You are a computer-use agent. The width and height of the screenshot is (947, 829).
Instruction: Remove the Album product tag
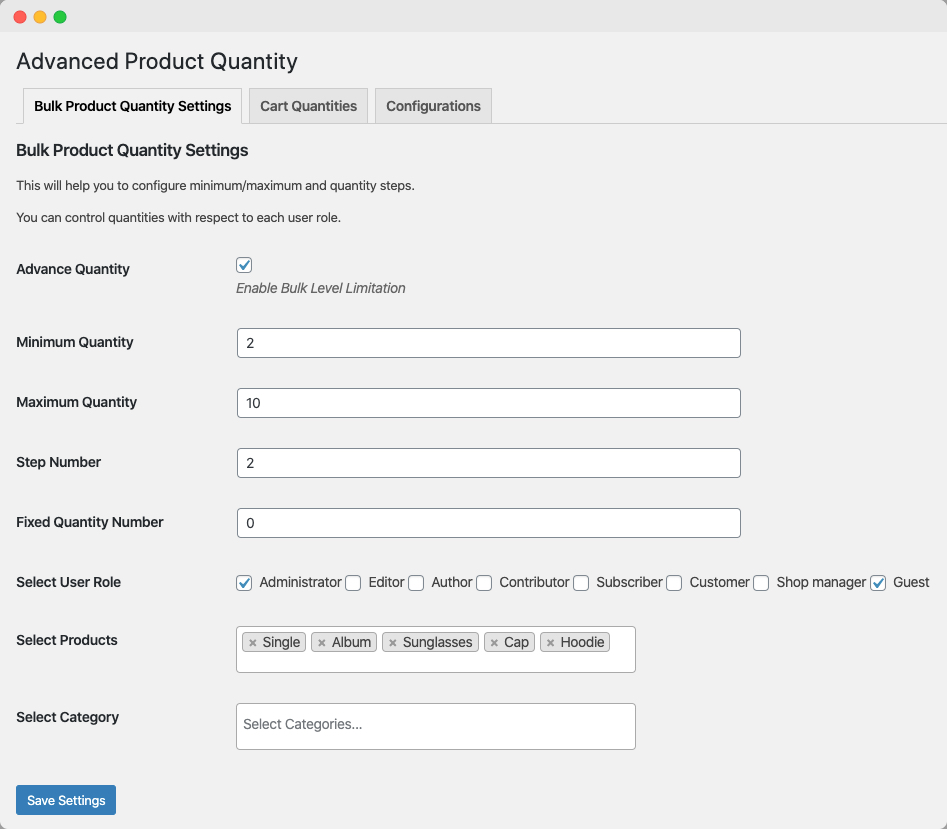tap(321, 642)
